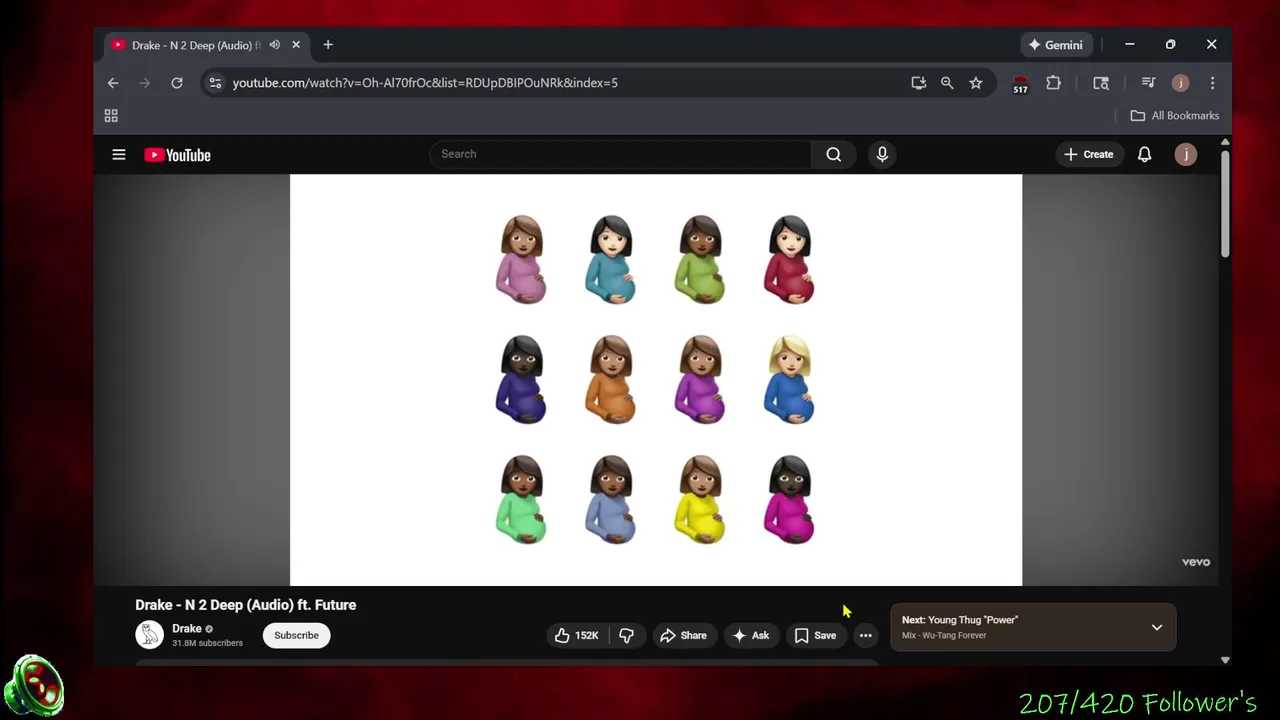Expand the Next: Young Thug playlist panel

point(1157,628)
